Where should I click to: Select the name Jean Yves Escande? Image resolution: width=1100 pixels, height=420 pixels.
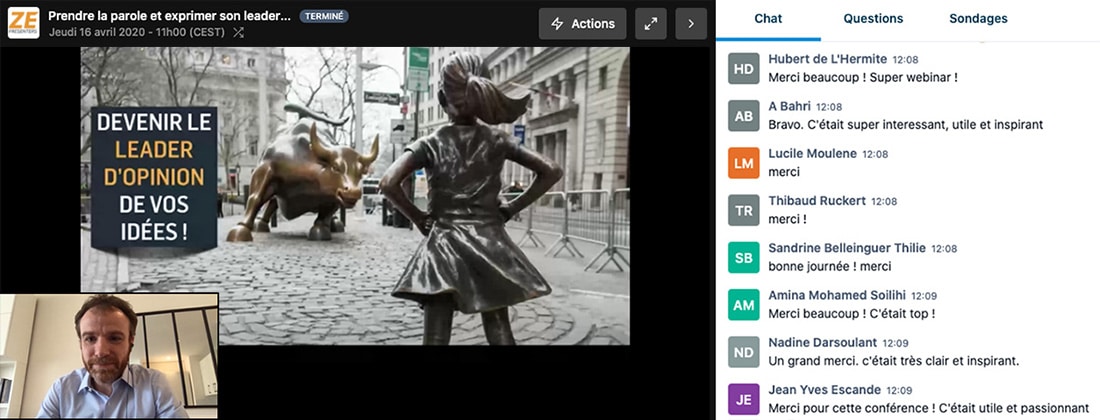(824, 390)
